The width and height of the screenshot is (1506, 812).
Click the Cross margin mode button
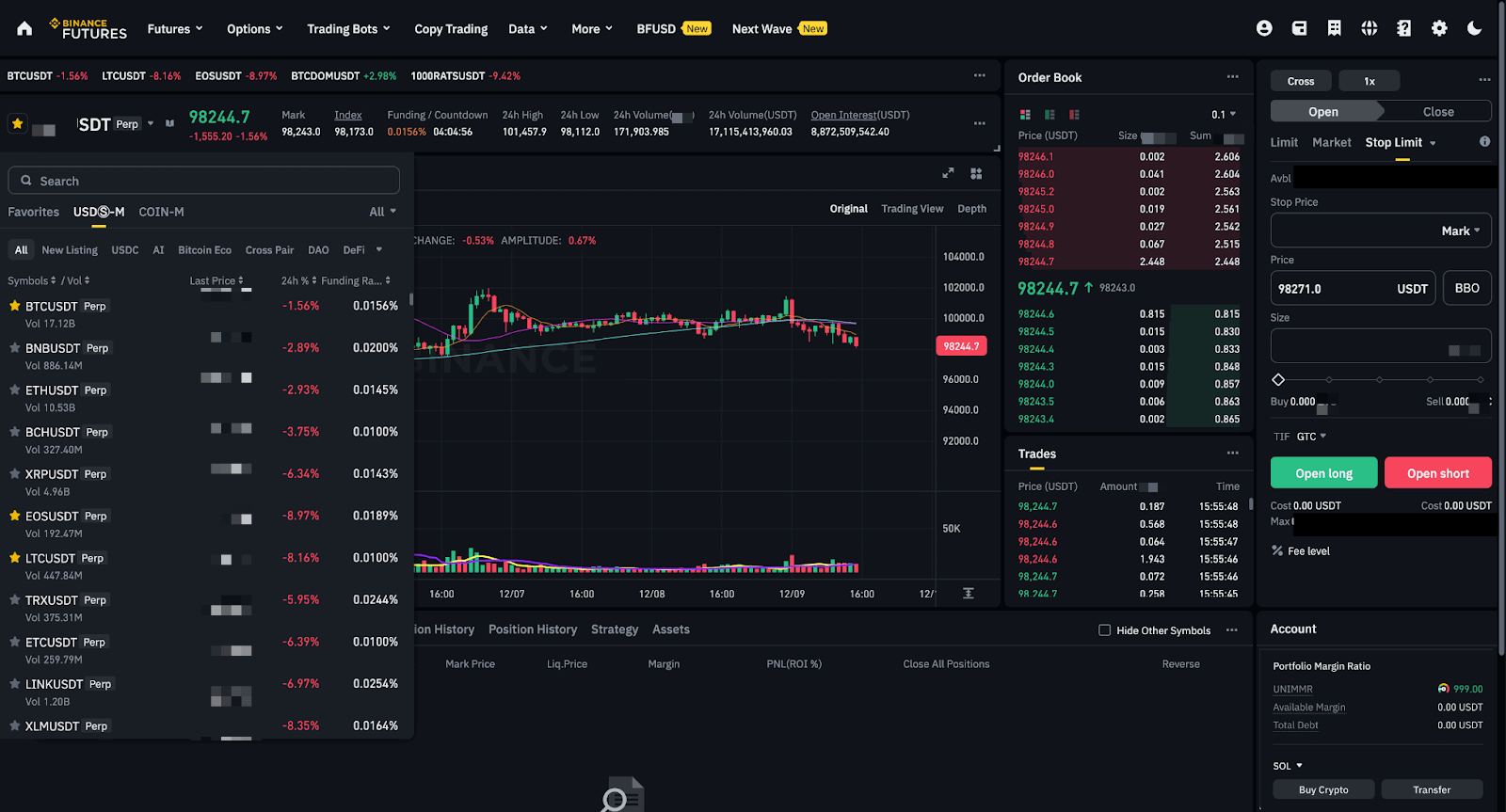[1301, 81]
